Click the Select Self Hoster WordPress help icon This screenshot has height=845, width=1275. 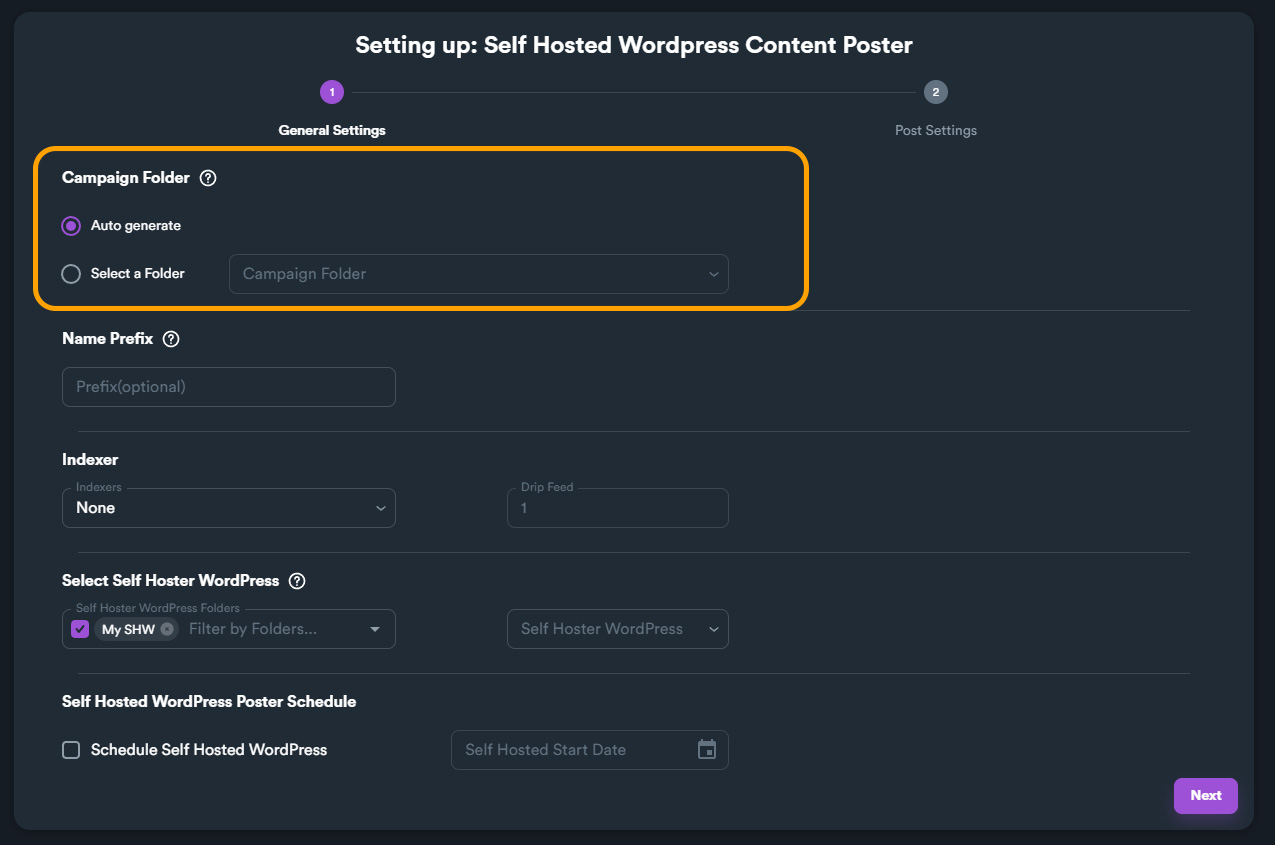pos(297,581)
